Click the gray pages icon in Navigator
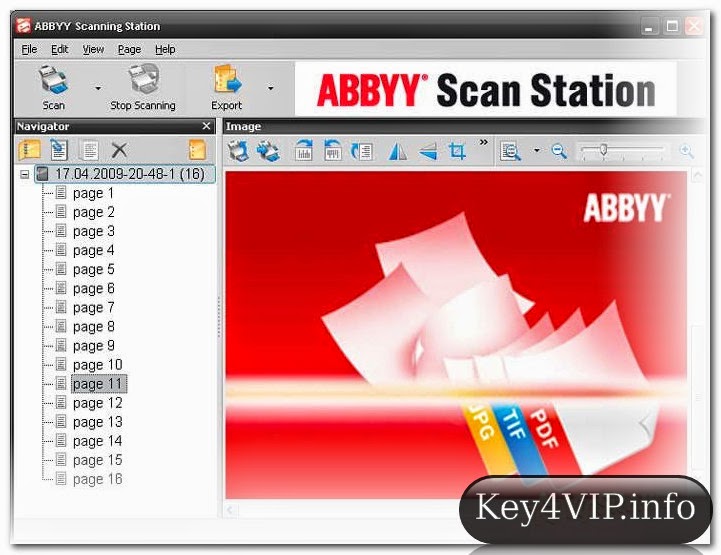721x555 pixels. pyautogui.click(x=89, y=150)
